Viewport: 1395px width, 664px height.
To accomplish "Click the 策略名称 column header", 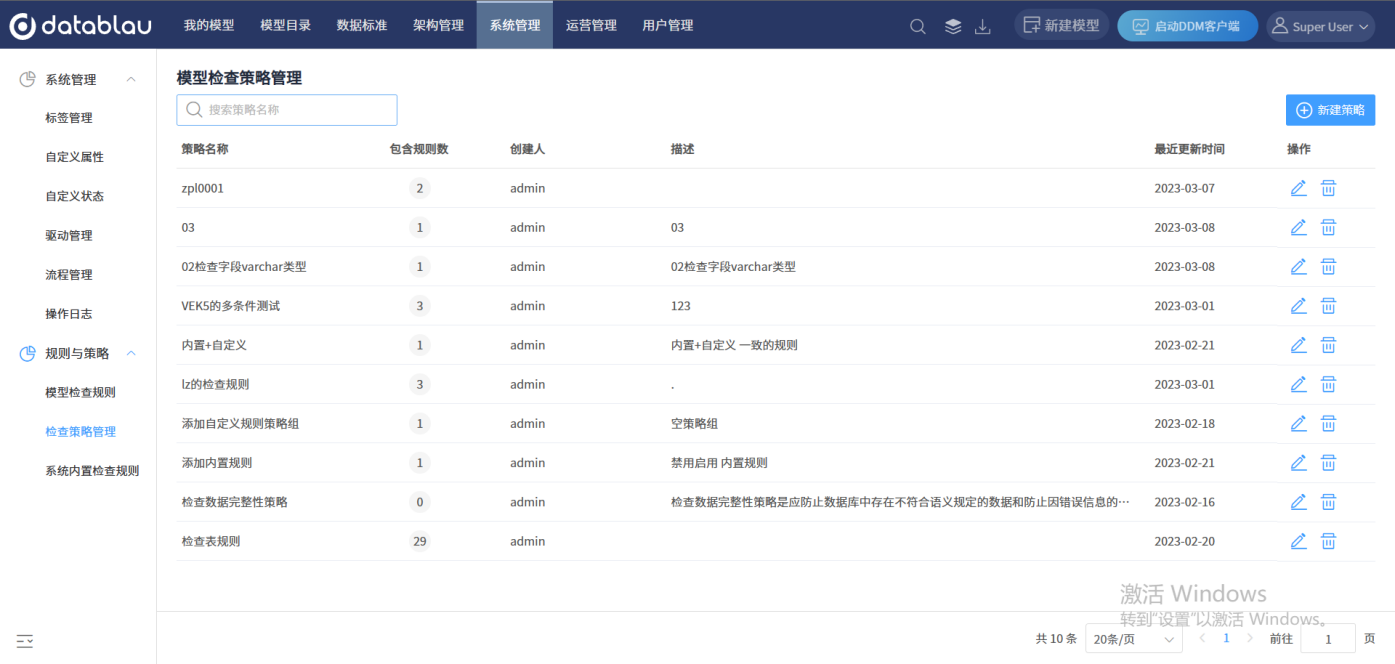I will (205, 149).
